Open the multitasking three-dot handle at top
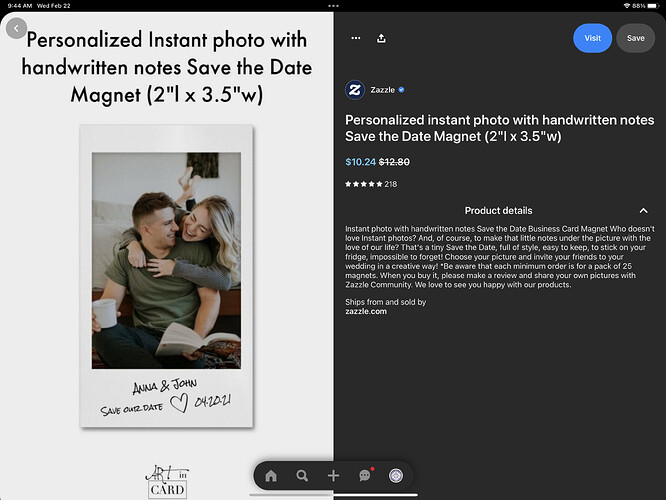Viewport: 666px width, 500px height. click(333, 6)
